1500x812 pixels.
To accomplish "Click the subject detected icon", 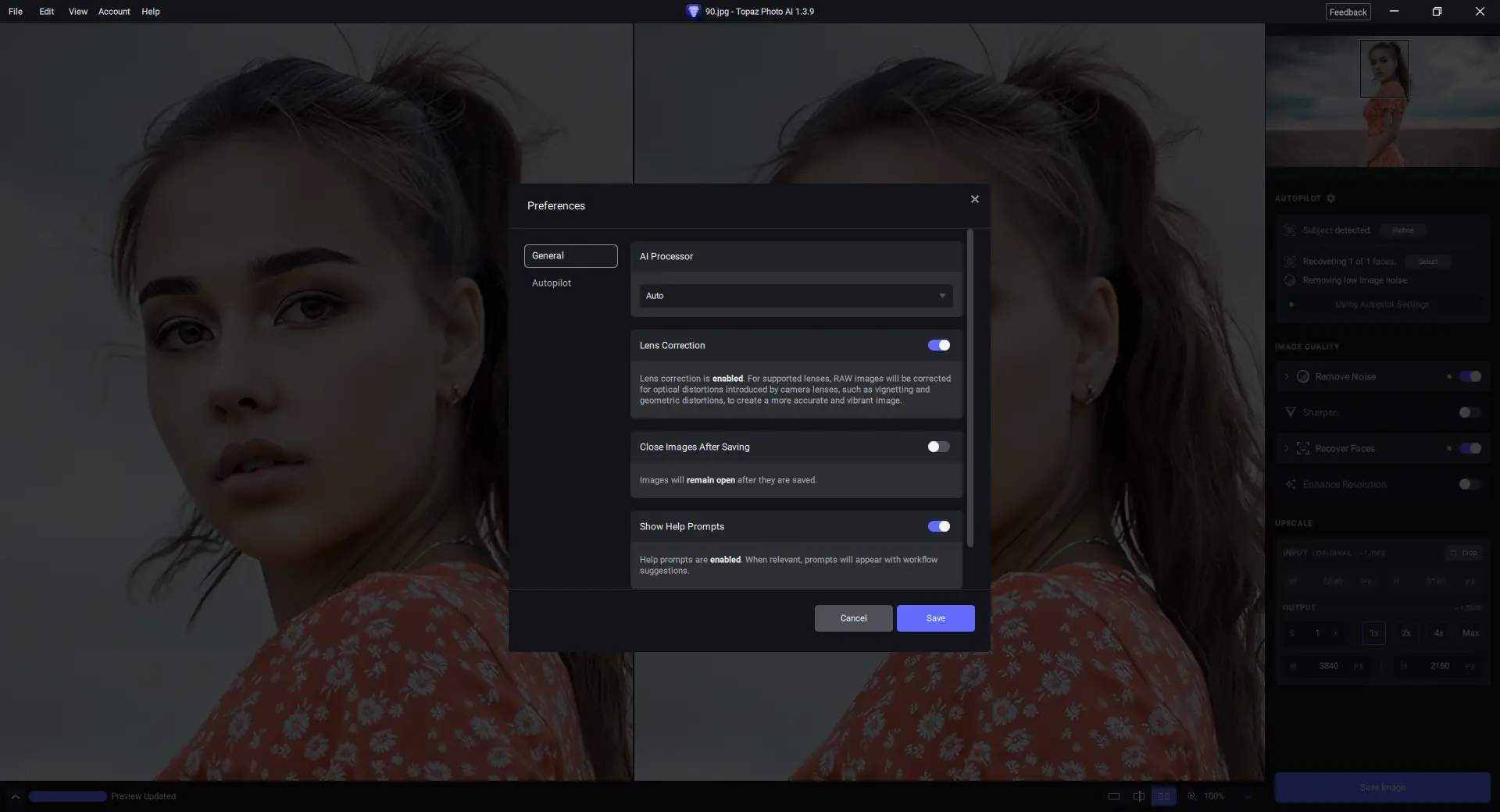I will coord(1290,230).
